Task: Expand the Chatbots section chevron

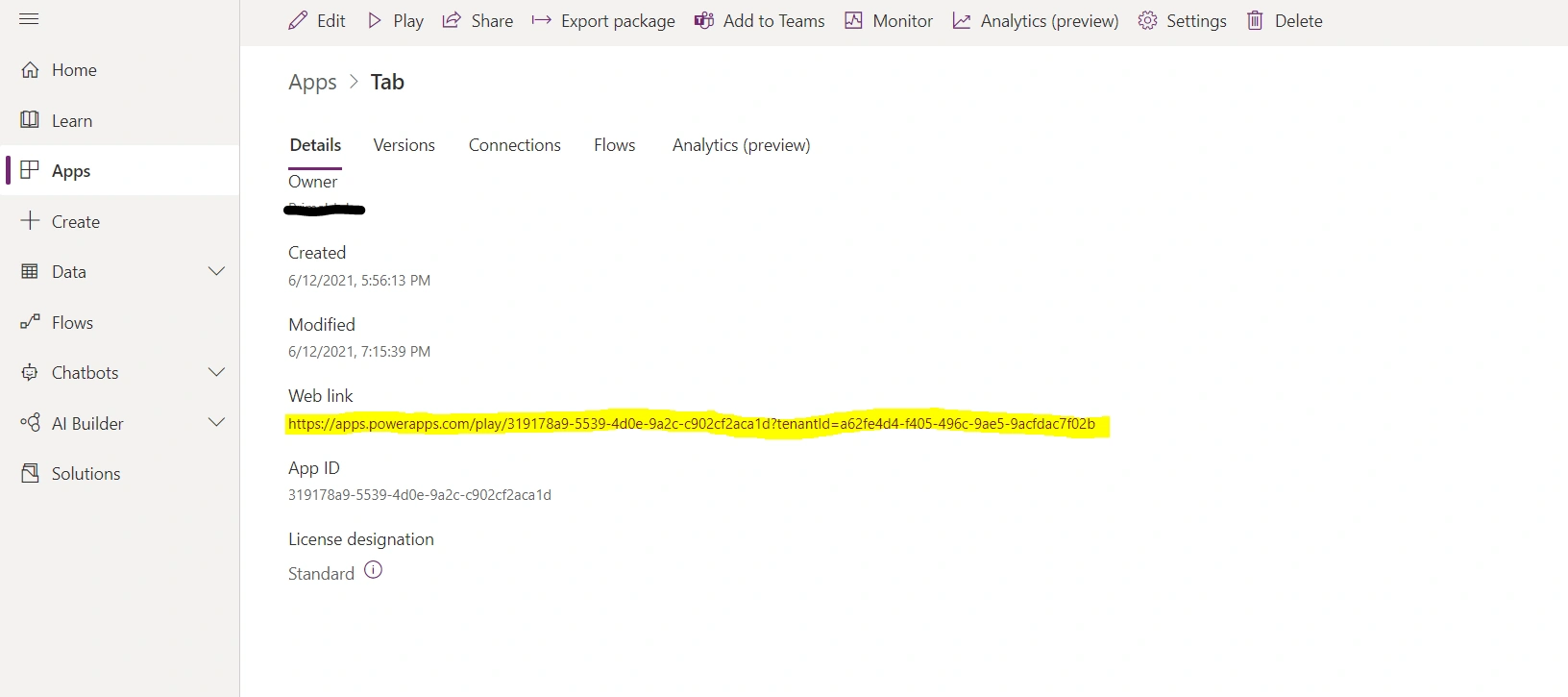Action: click(x=217, y=372)
